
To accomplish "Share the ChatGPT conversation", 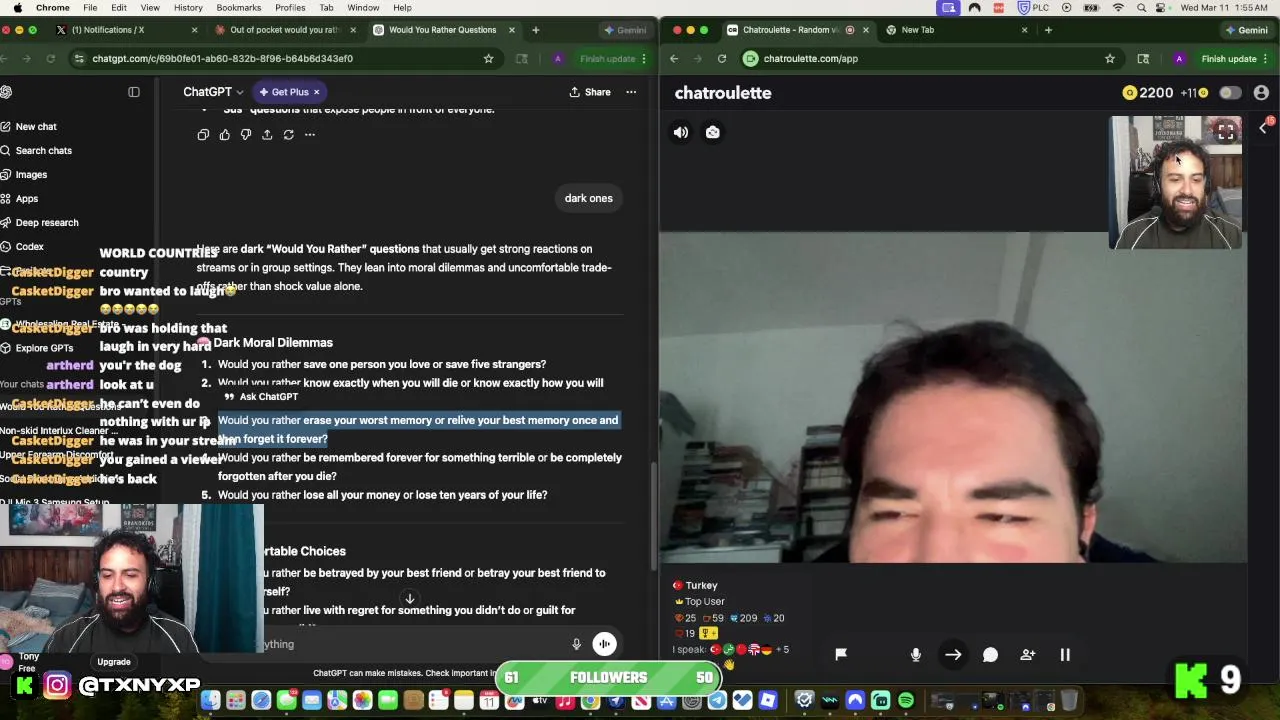I will pos(590,92).
